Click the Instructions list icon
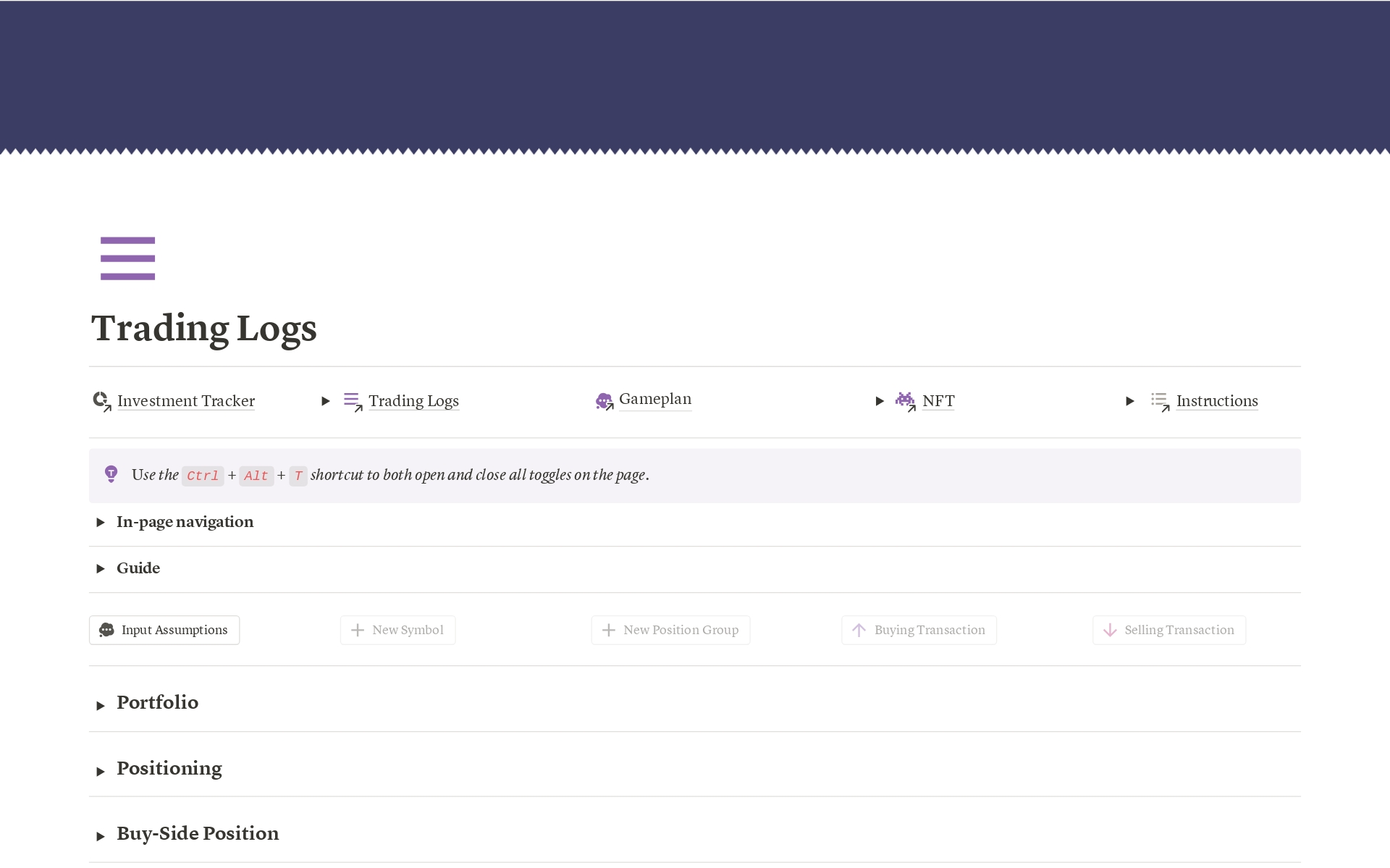This screenshot has height=868, width=1390. pyautogui.click(x=1160, y=401)
